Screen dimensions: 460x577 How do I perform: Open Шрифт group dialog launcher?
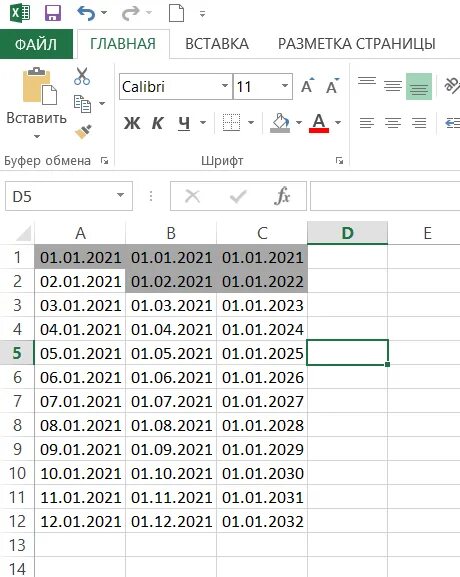pyautogui.click(x=339, y=161)
